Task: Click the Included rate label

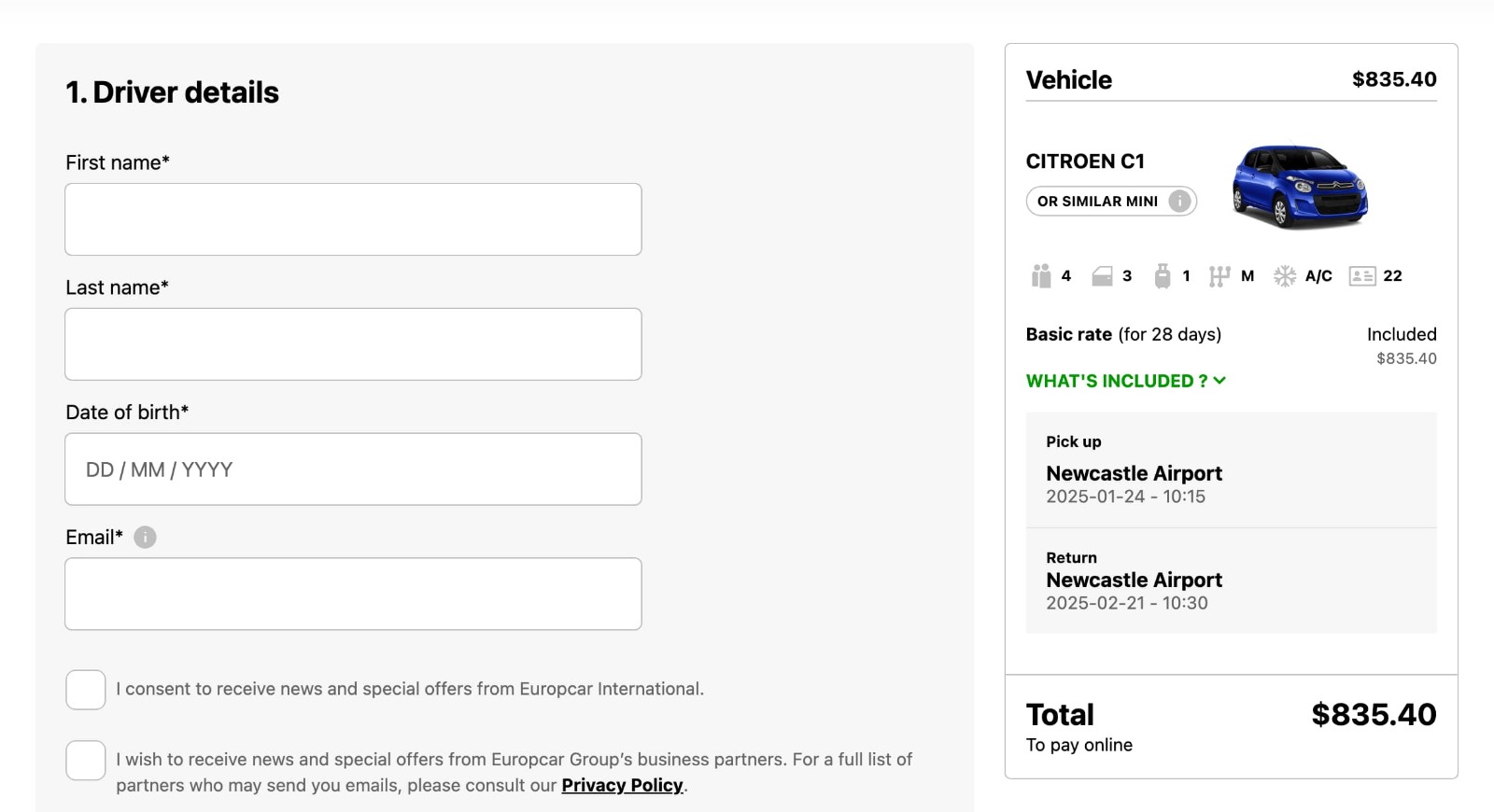Action: pyautogui.click(x=1402, y=334)
